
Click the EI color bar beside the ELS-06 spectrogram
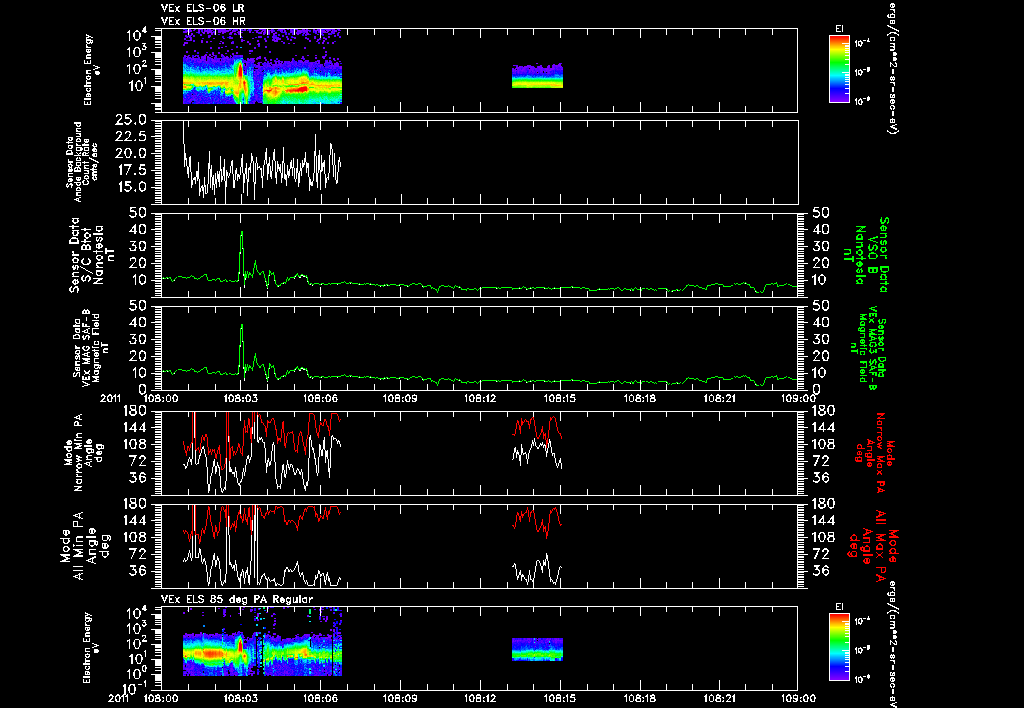click(x=839, y=69)
